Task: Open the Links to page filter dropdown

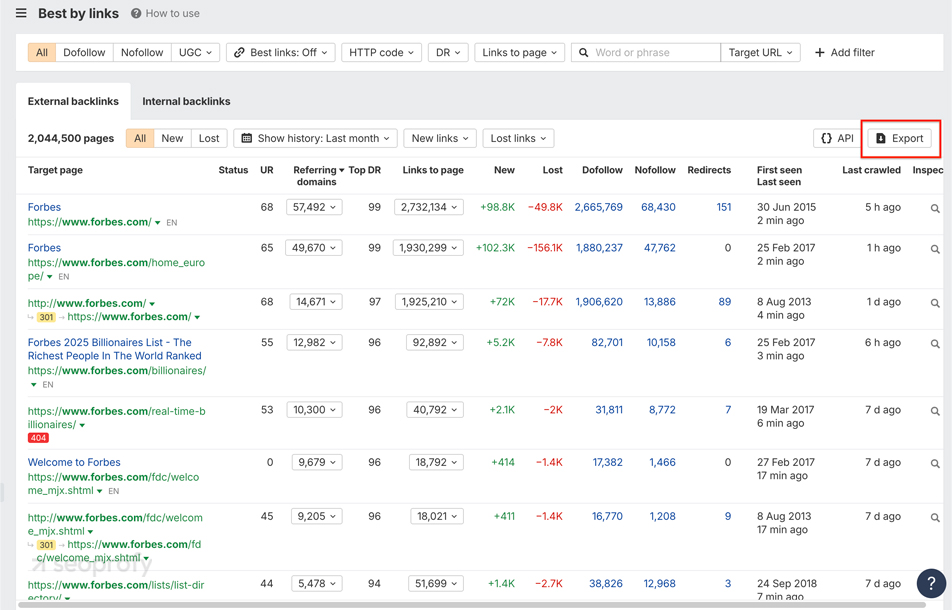Action: click(x=520, y=53)
